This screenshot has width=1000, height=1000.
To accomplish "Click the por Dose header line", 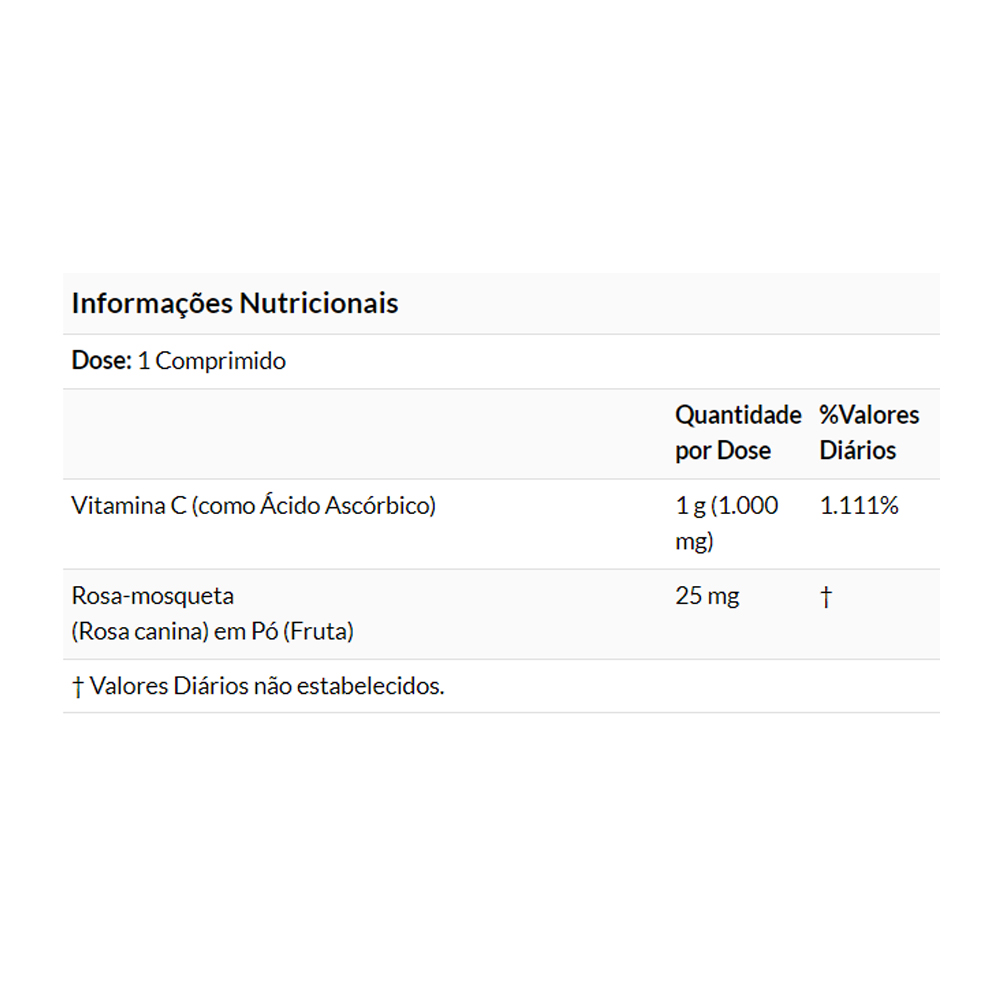I will click(x=723, y=451).
